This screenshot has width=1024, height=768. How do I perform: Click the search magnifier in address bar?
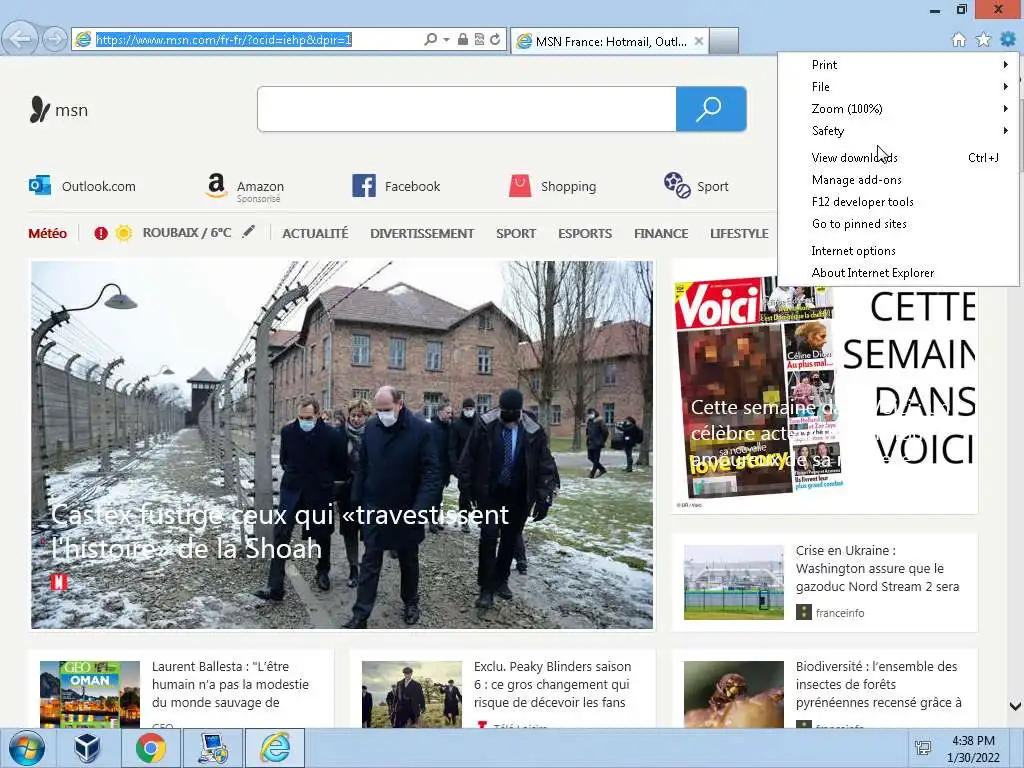click(430, 40)
